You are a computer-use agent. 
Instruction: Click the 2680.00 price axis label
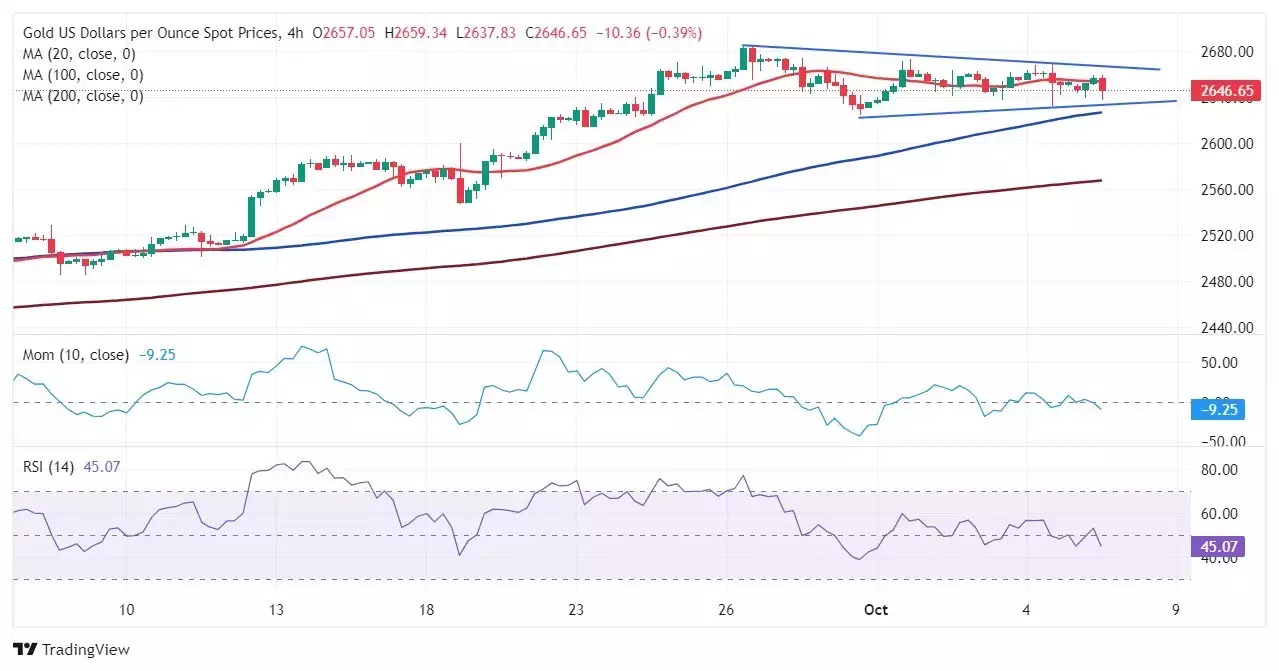click(1225, 52)
